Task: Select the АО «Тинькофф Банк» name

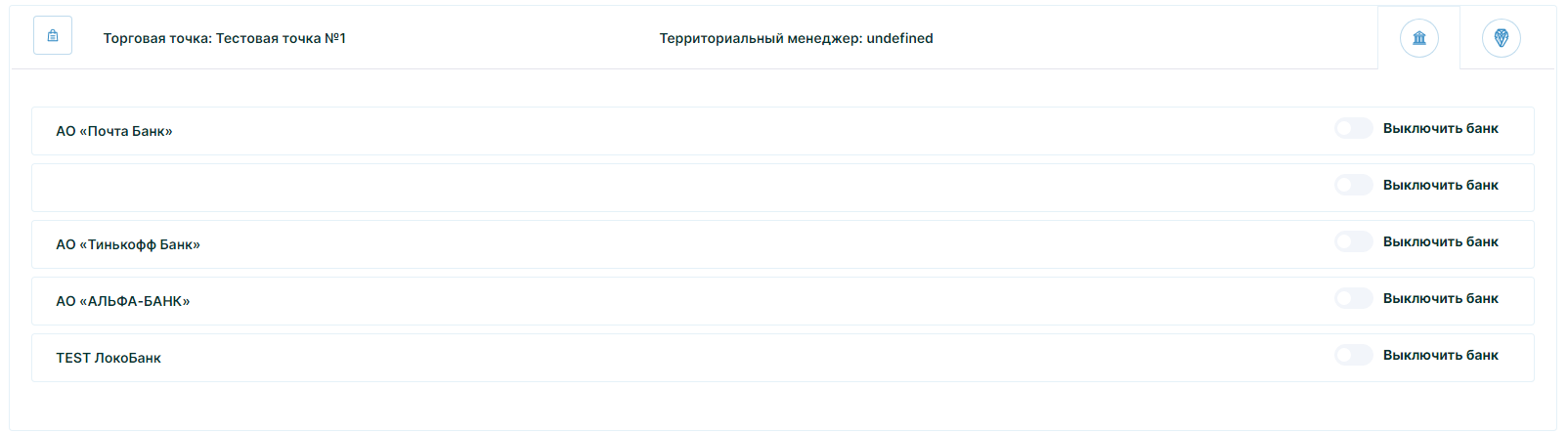Action: point(128,244)
